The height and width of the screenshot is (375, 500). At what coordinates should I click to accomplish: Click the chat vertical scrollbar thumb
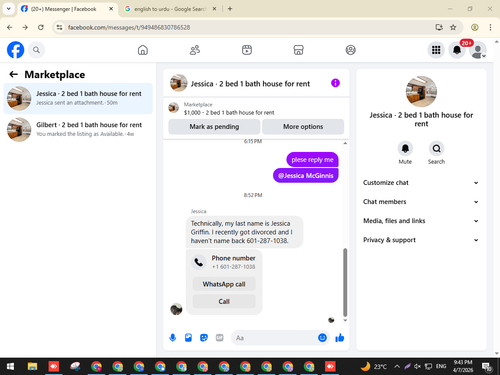pyautogui.click(x=345, y=282)
